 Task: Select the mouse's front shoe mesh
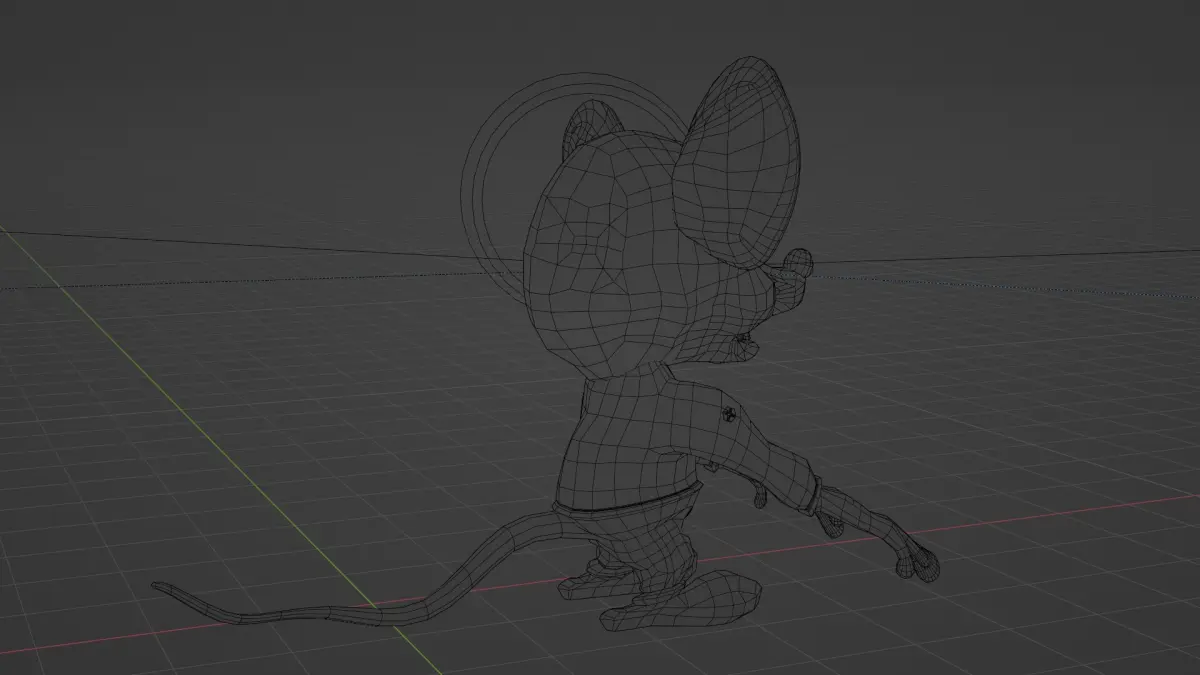682,602
